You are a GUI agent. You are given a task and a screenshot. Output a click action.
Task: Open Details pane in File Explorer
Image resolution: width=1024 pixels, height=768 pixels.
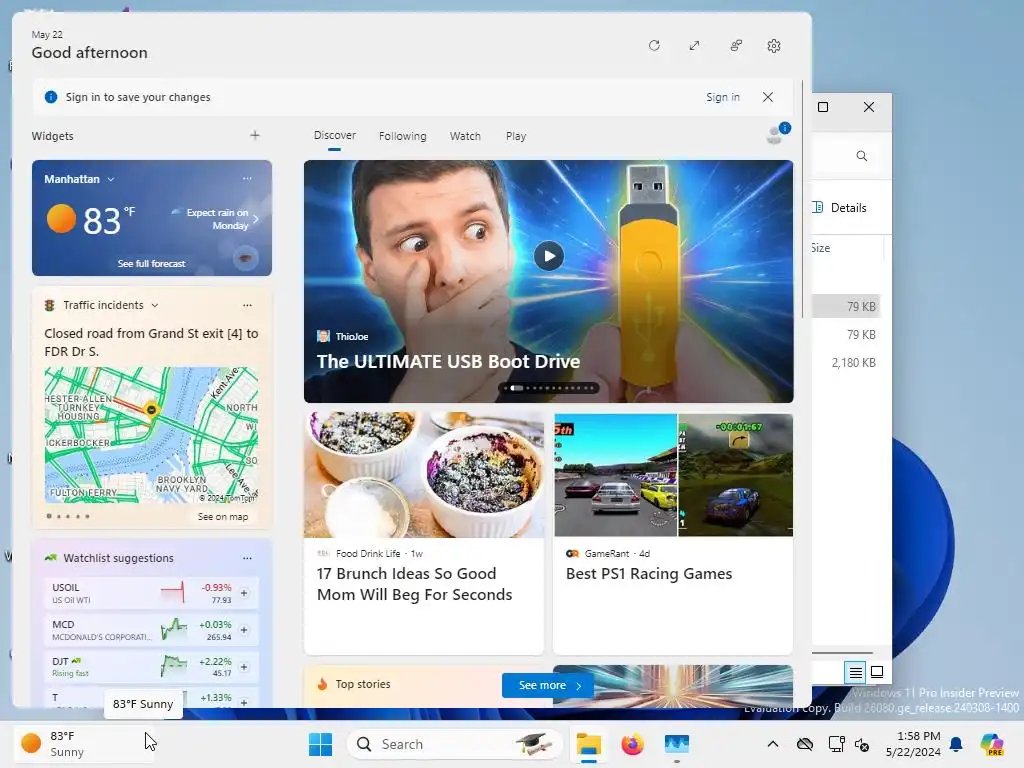tap(840, 208)
